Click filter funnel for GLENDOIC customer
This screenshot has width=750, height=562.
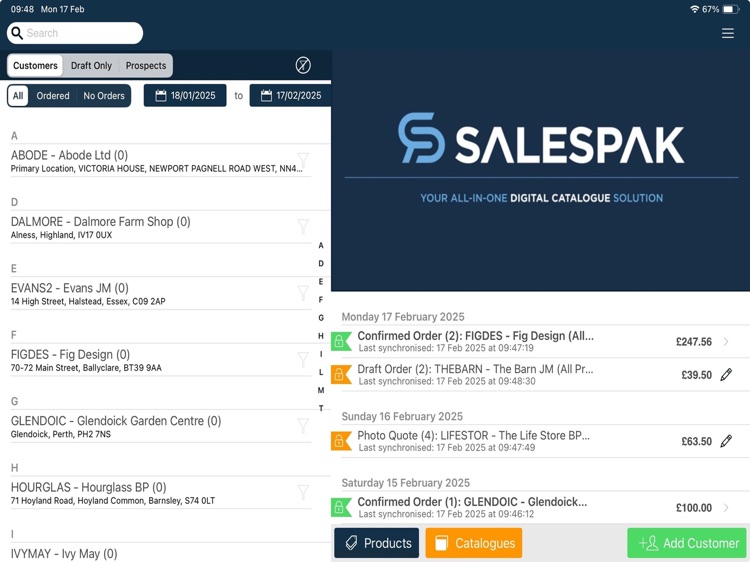point(303,426)
